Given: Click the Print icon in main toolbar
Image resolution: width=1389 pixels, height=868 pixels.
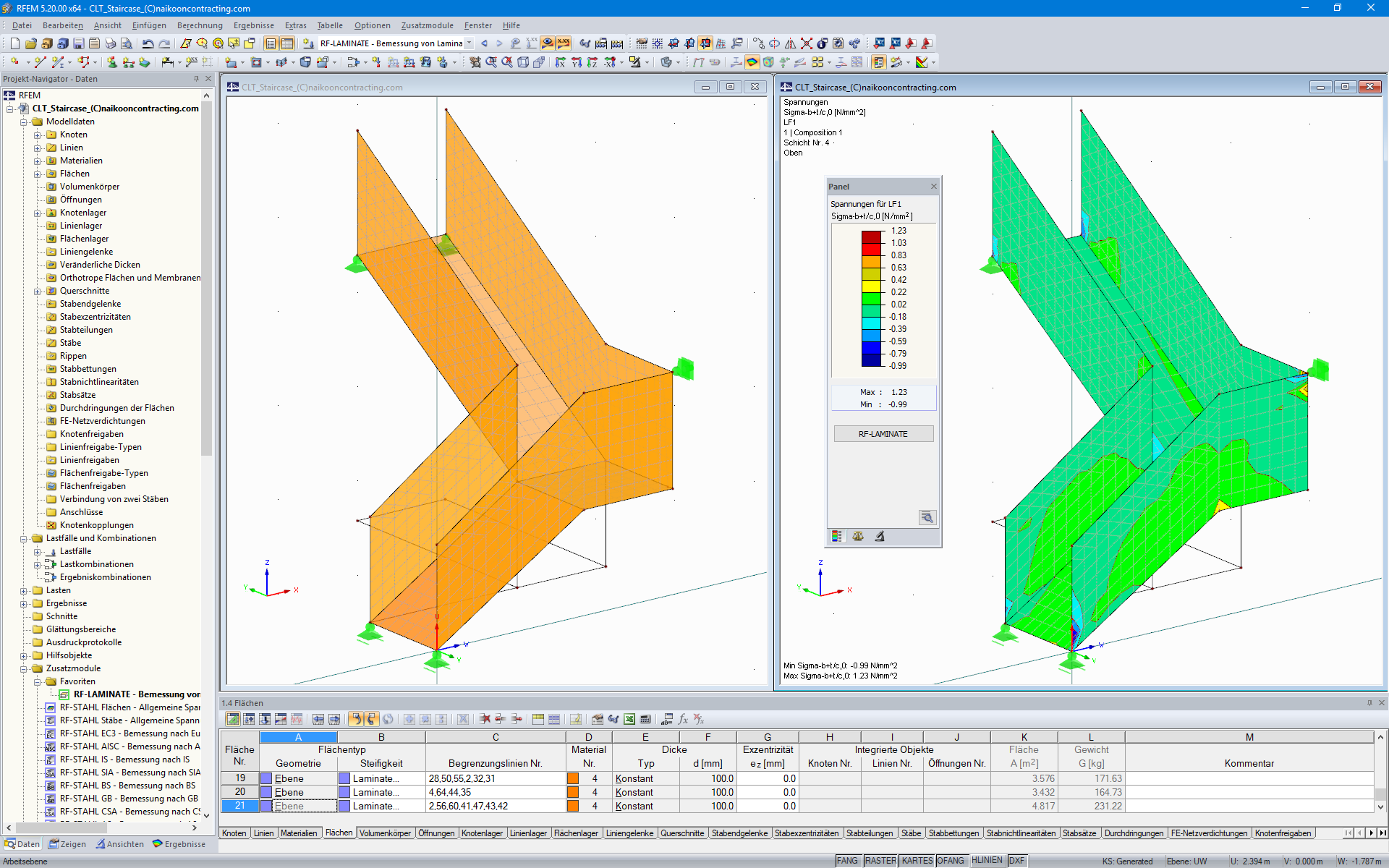Looking at the screenshot, I should pos(111,43).
